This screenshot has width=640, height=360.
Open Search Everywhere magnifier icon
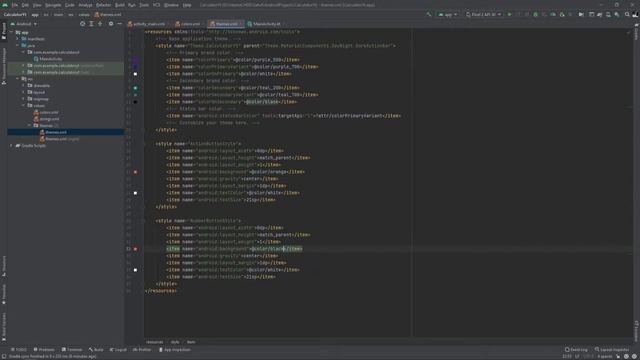click(x=627, y=14)
